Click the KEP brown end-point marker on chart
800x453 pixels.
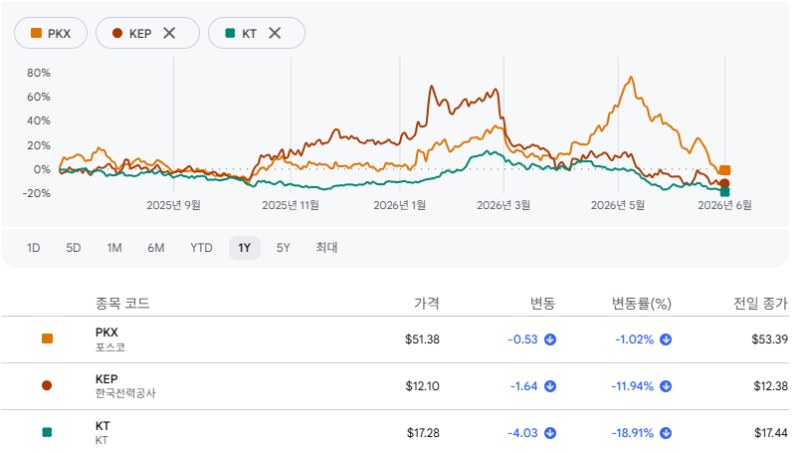click(724, 184)
